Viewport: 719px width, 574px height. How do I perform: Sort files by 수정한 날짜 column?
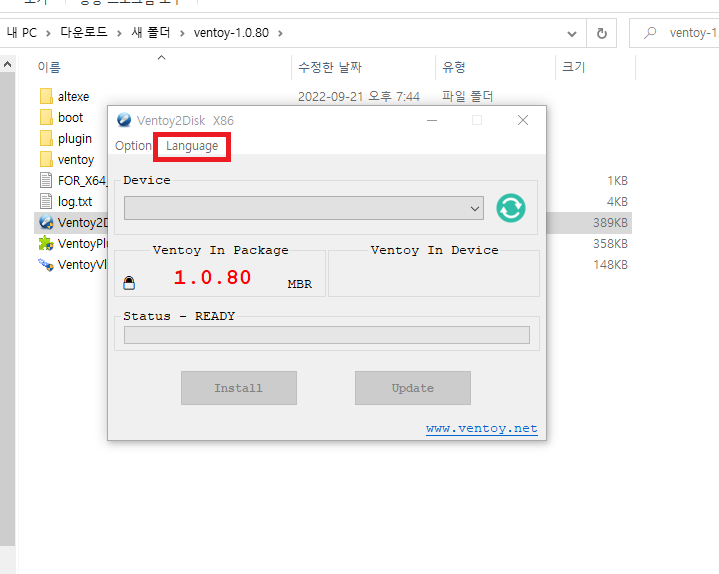[330, 67]
